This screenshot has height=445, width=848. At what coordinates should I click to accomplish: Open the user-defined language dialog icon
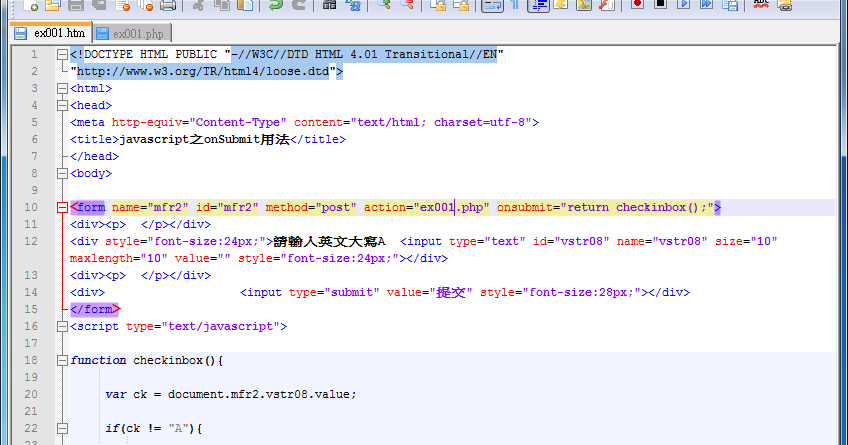tap(561, 5)
